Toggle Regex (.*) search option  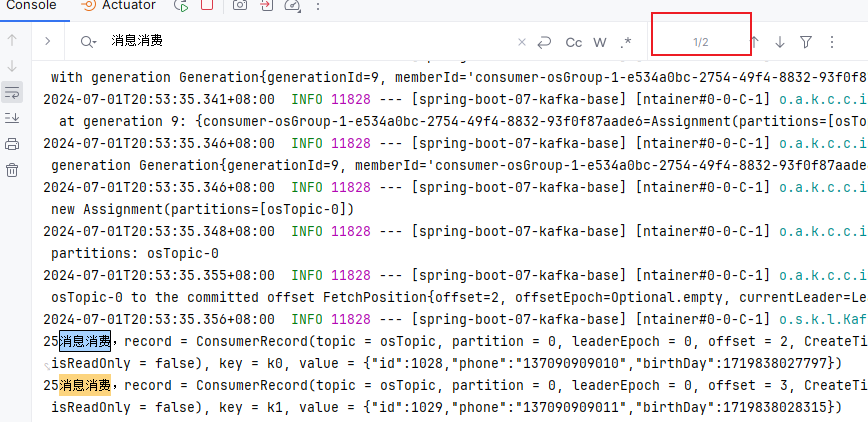pyautogui.click(x=626, y=42)
